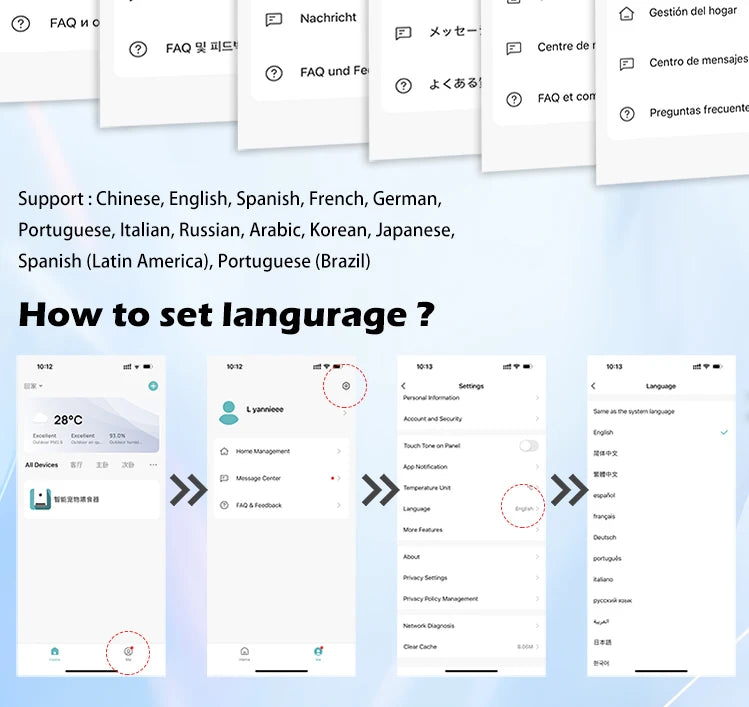Click Clear Cache in settings
The image size is (749, 707).
pos(470,647)
